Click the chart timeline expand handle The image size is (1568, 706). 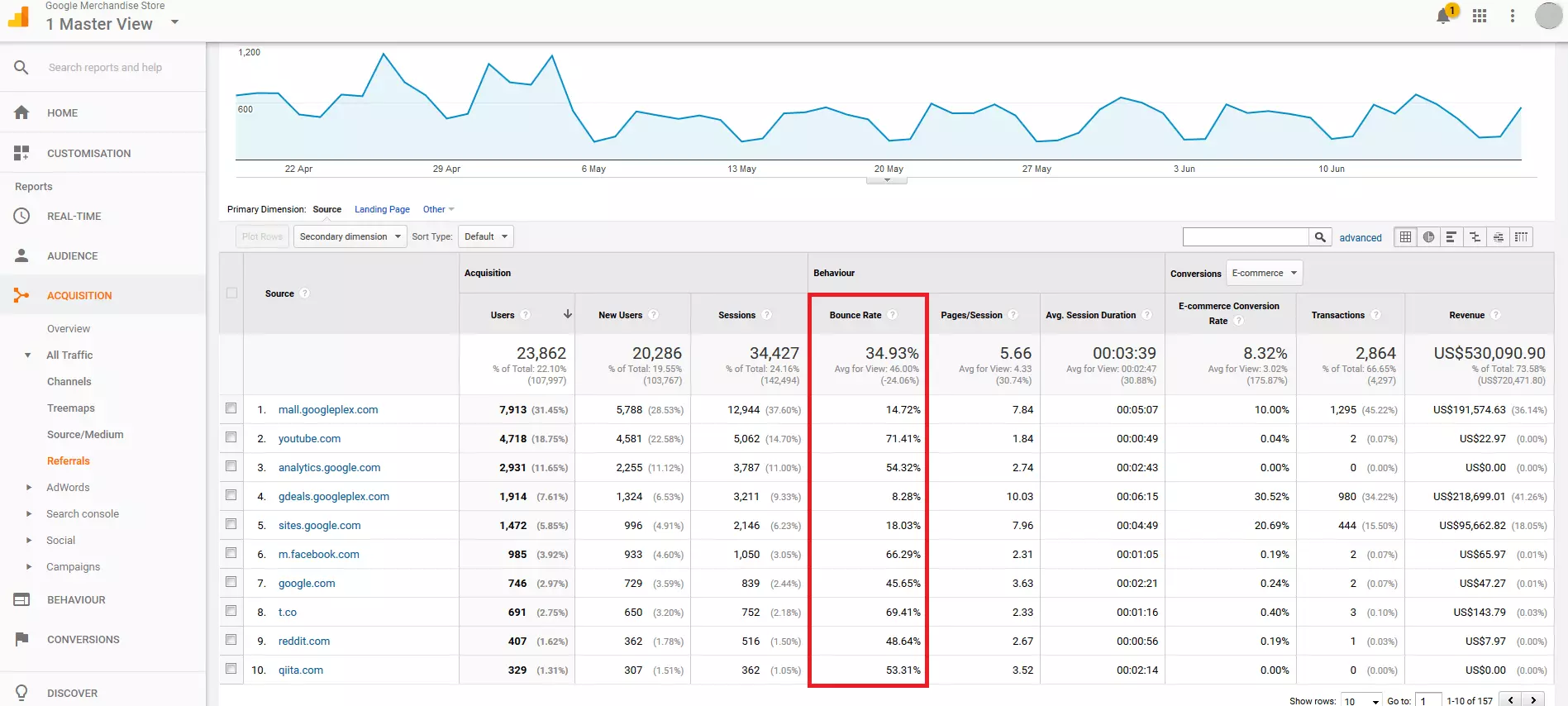point(887,180)
